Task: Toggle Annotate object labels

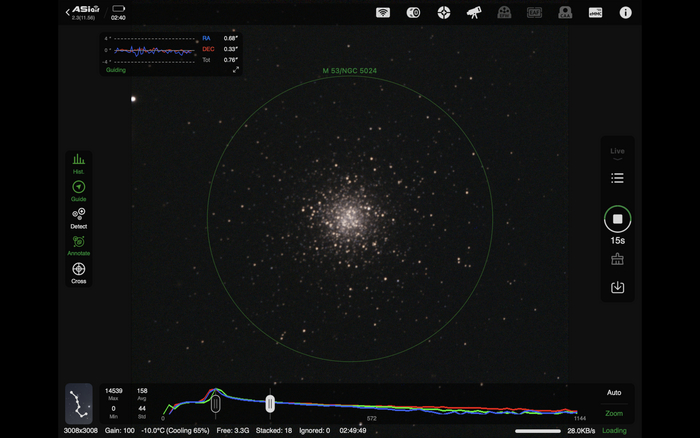Action: tap(79, 246)
